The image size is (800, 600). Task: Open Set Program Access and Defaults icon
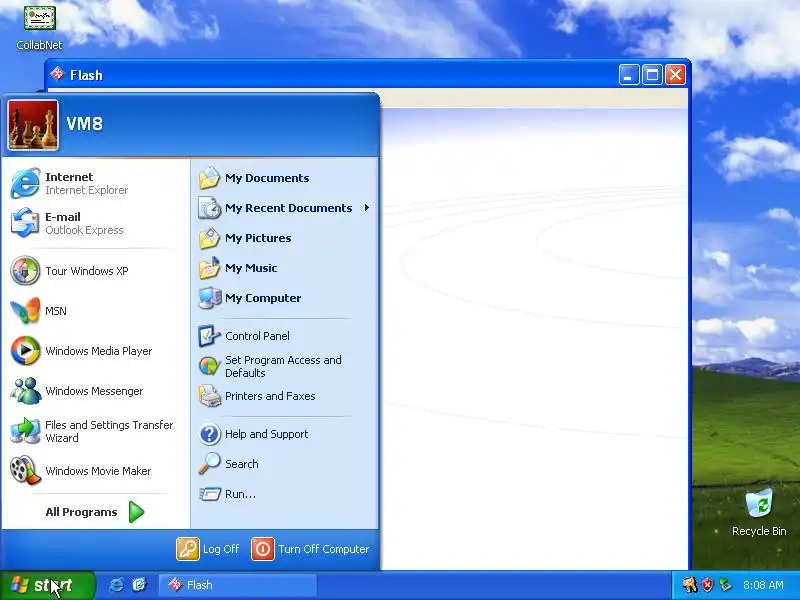point(209,366)
